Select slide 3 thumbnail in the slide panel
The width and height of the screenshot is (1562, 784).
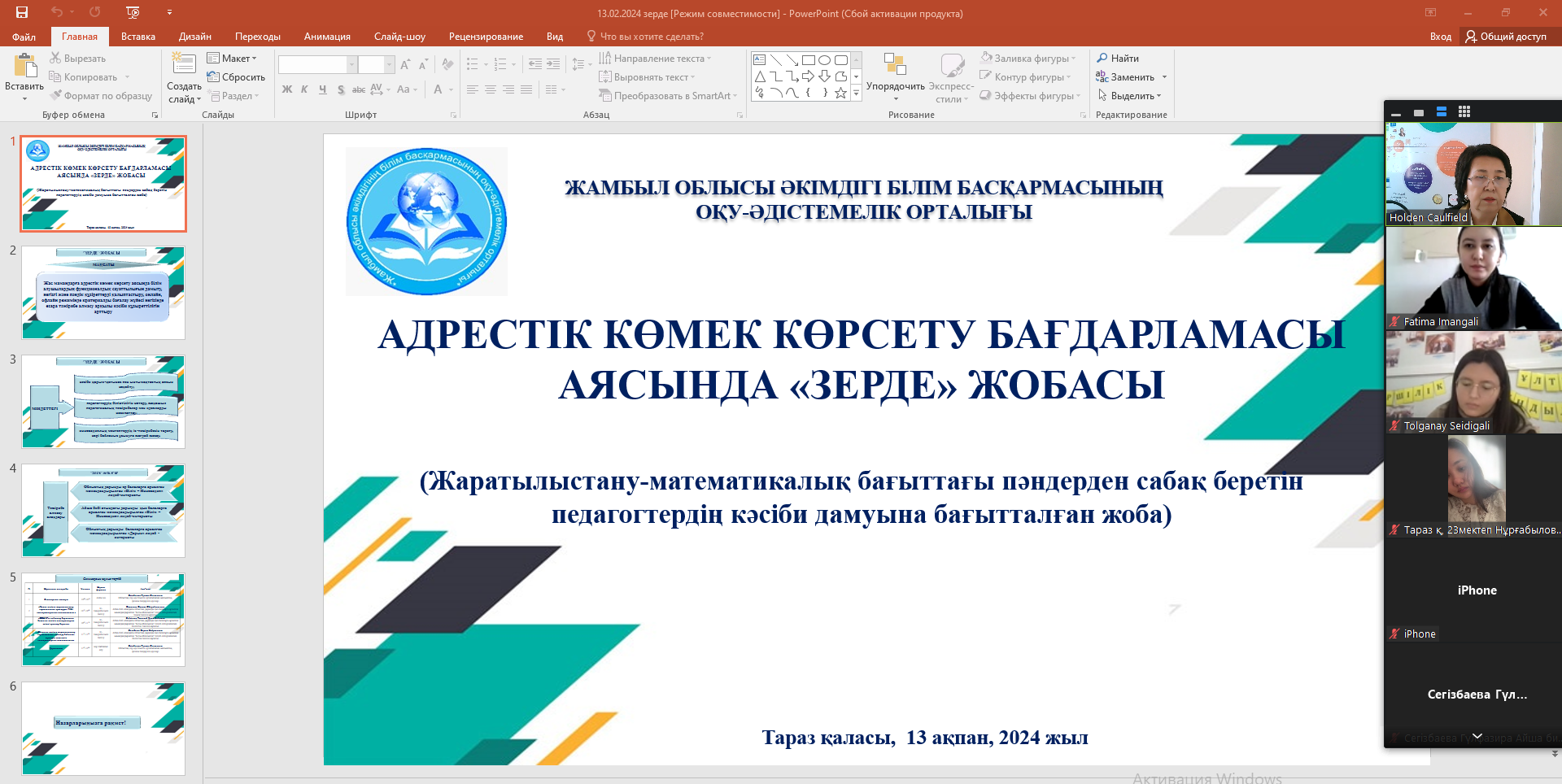(103, 402)
